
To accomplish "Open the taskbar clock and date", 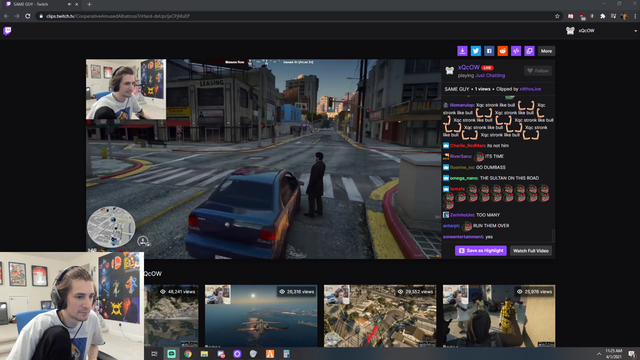I will tap(613, 354).
